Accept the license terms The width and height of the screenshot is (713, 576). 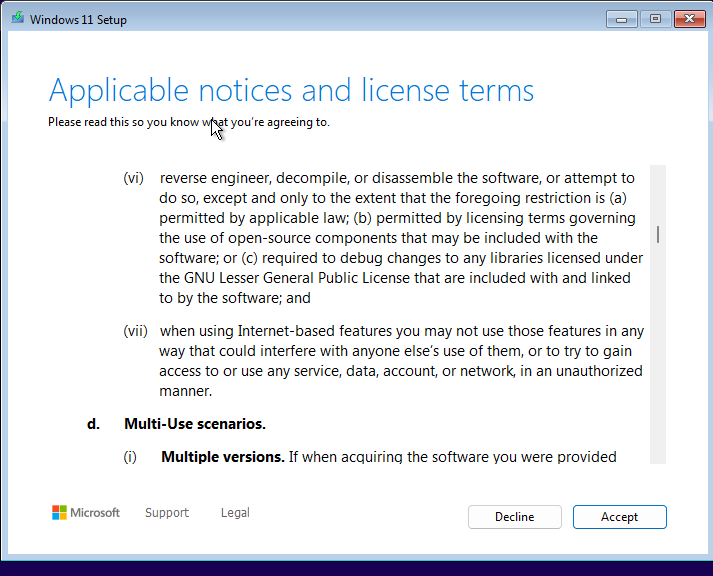[619, 517]
